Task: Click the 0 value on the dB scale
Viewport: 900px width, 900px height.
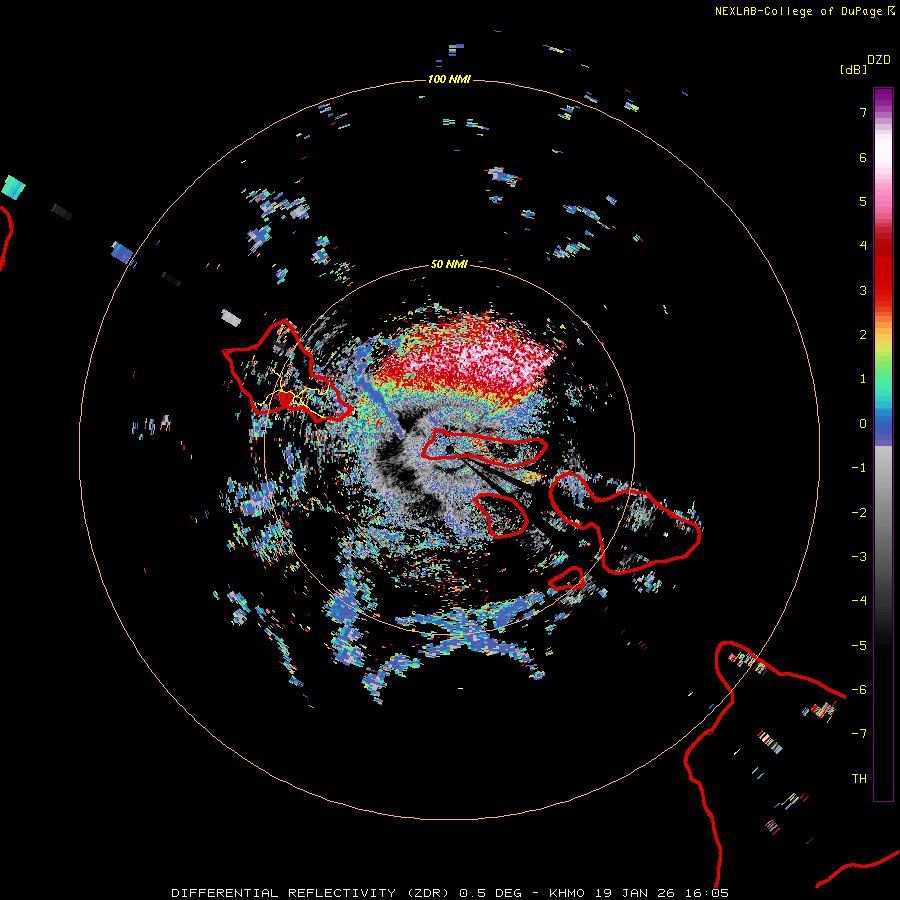Action: click(x=863, y=424)
